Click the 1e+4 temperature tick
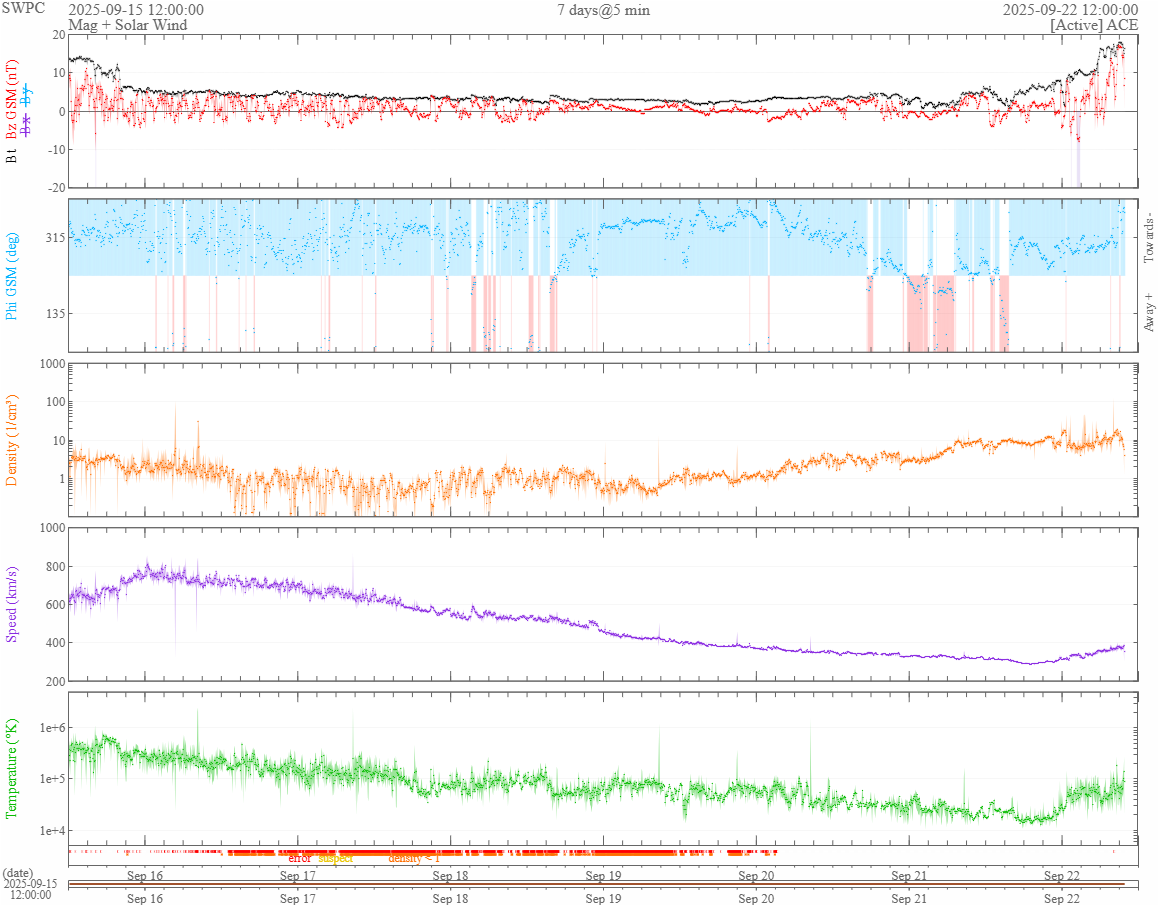1158x905 pixels. pos(52,830)
